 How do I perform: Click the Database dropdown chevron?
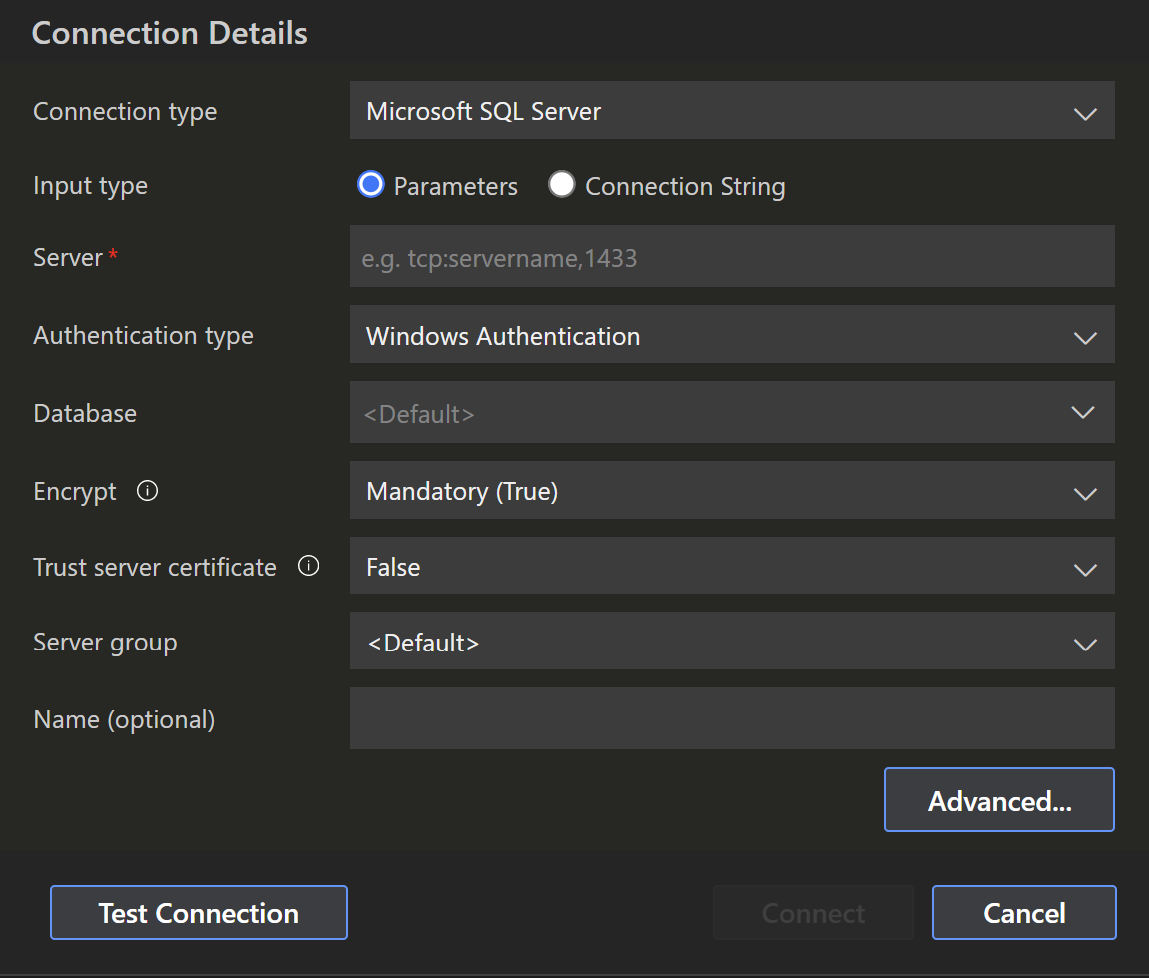1085,414
